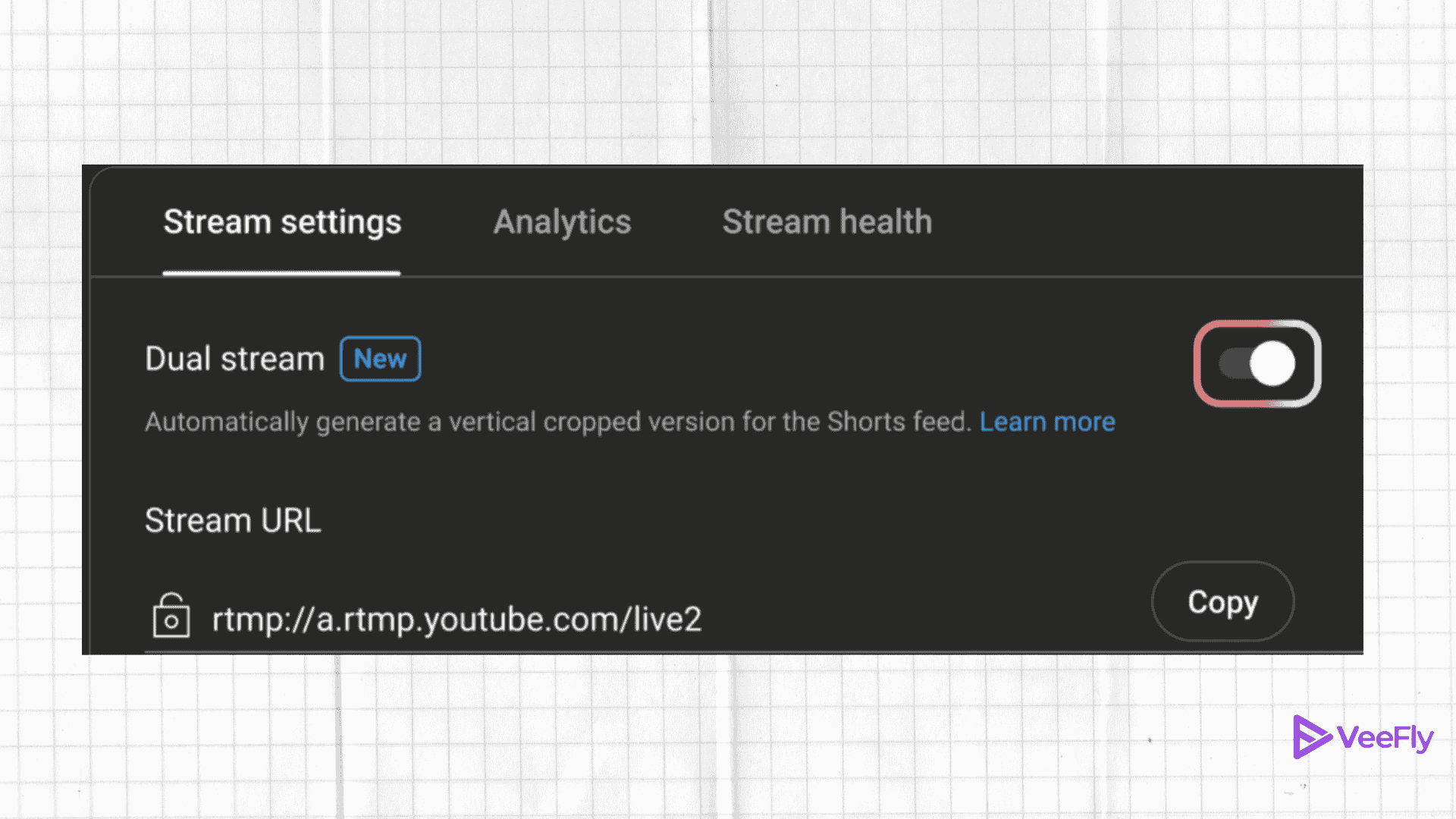
Task: Click the Copy button on the URL row
Action: (x=1222, y=601)
